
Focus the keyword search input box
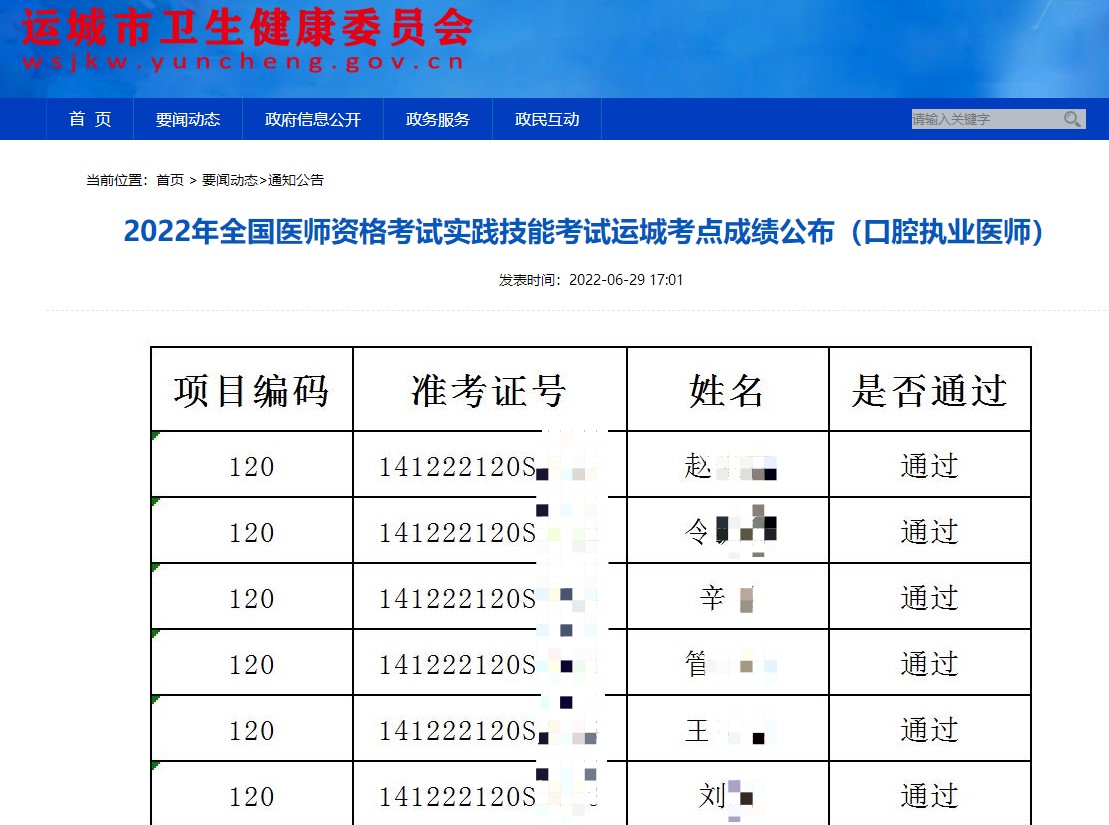(x=984, y=120)
